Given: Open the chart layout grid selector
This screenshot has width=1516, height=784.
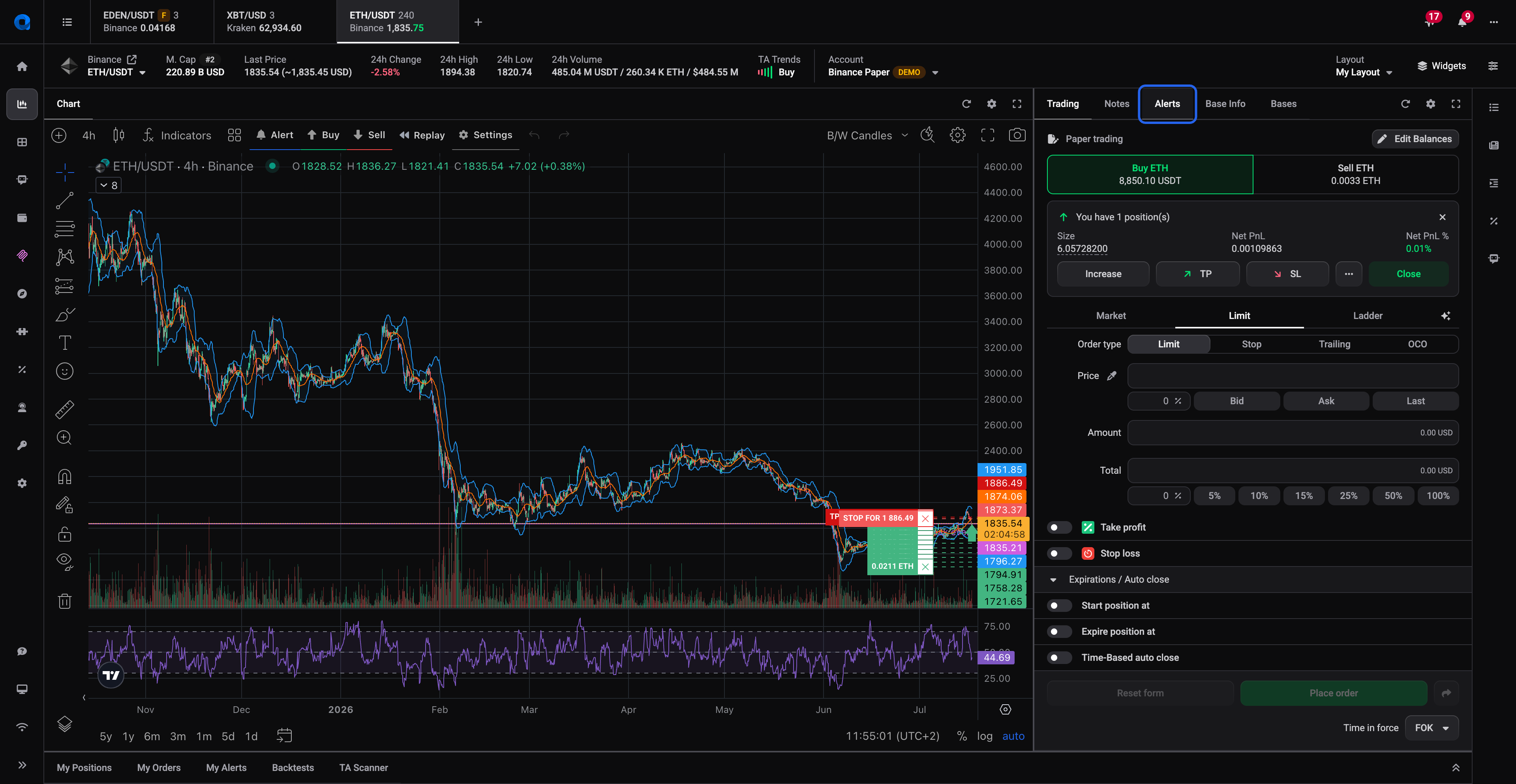Looking at the screenshot, I should click(234, 135).
